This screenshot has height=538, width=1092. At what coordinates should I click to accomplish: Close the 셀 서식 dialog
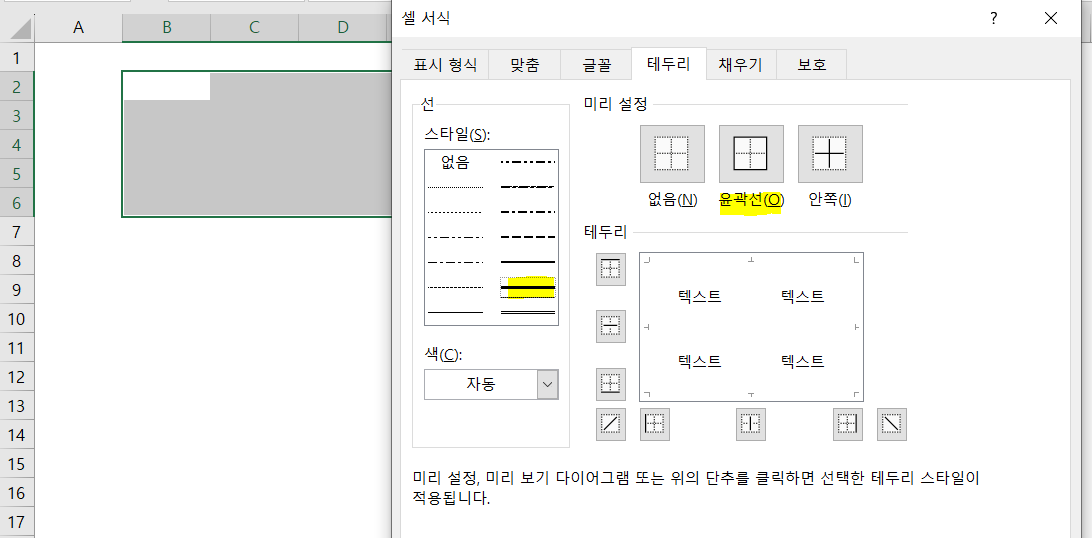point(1051,18)
